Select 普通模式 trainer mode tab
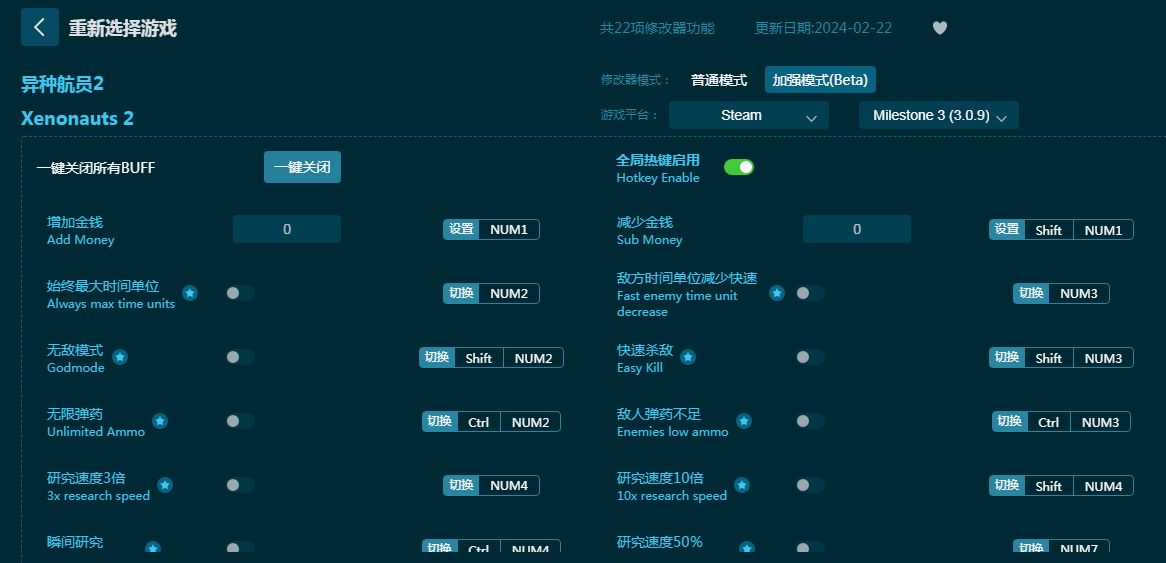Screen dimensions: 1166x563 [x=719, y=80]
